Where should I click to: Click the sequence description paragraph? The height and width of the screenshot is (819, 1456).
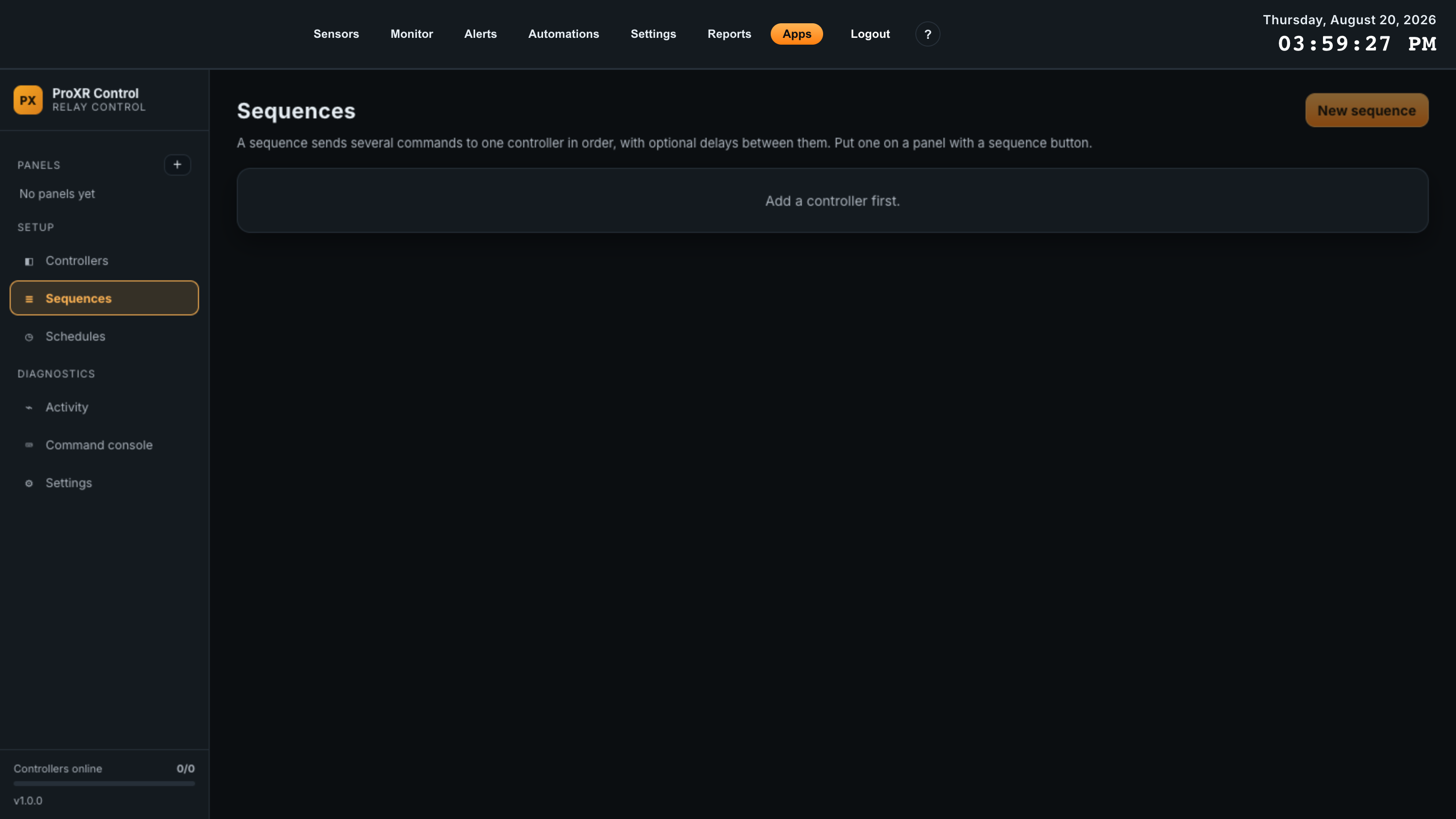click(664, 143)
